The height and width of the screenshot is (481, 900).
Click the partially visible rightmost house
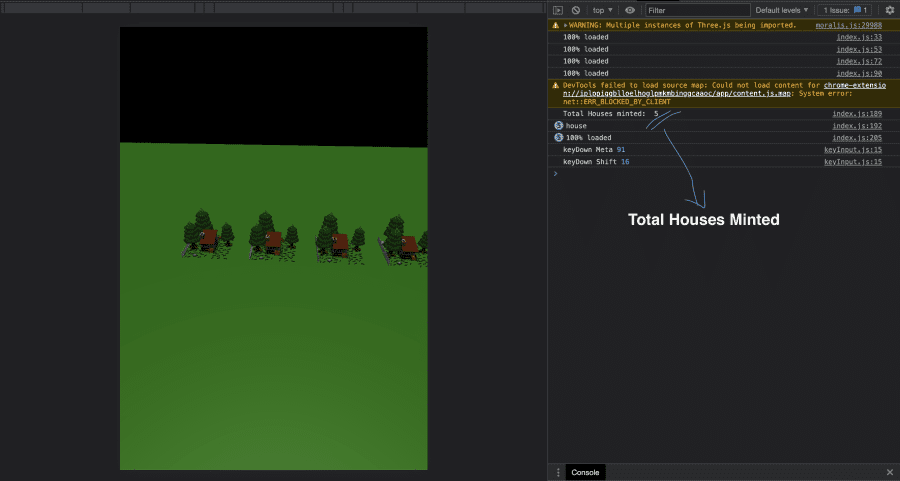pyautogui.click(x=409, y=246)
